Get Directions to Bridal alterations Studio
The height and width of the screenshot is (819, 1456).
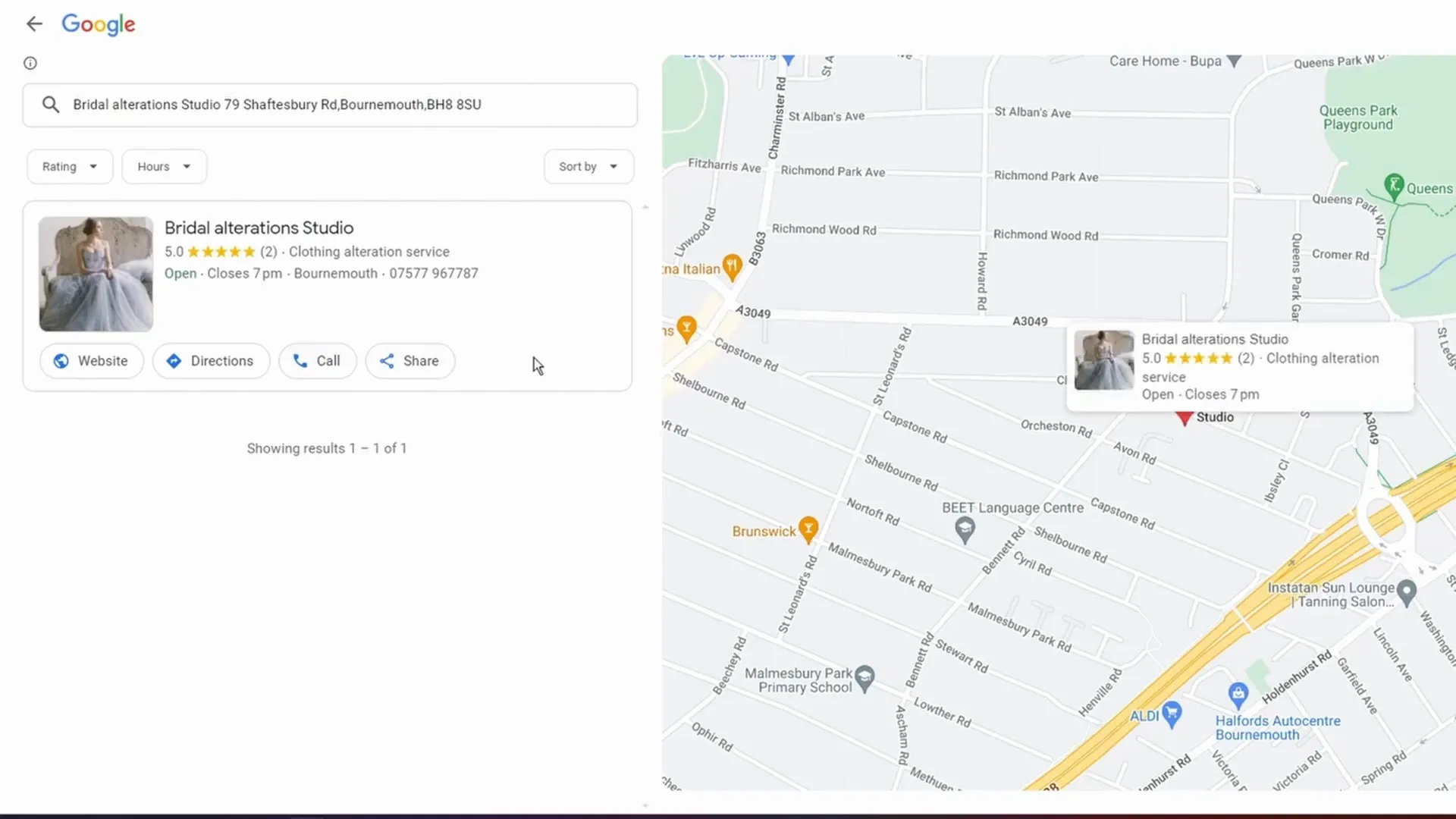[x=211, y=361]
